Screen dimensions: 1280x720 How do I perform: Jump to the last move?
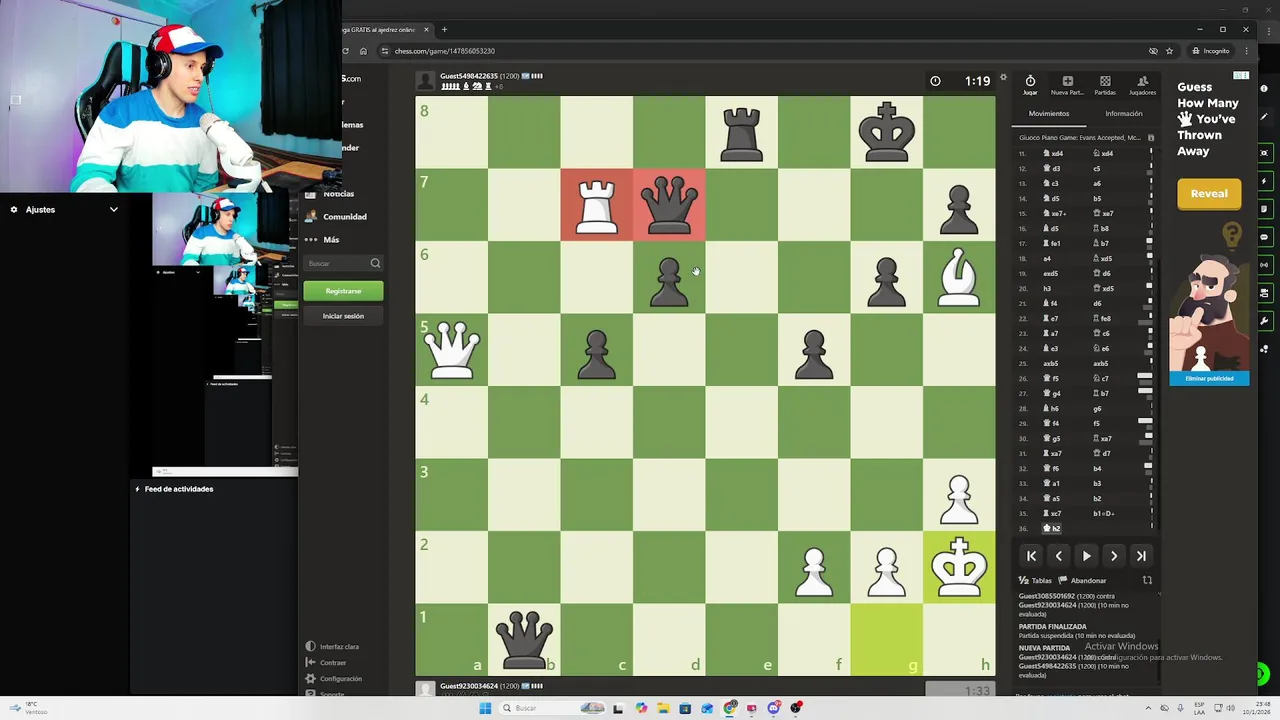point(1141,556)
